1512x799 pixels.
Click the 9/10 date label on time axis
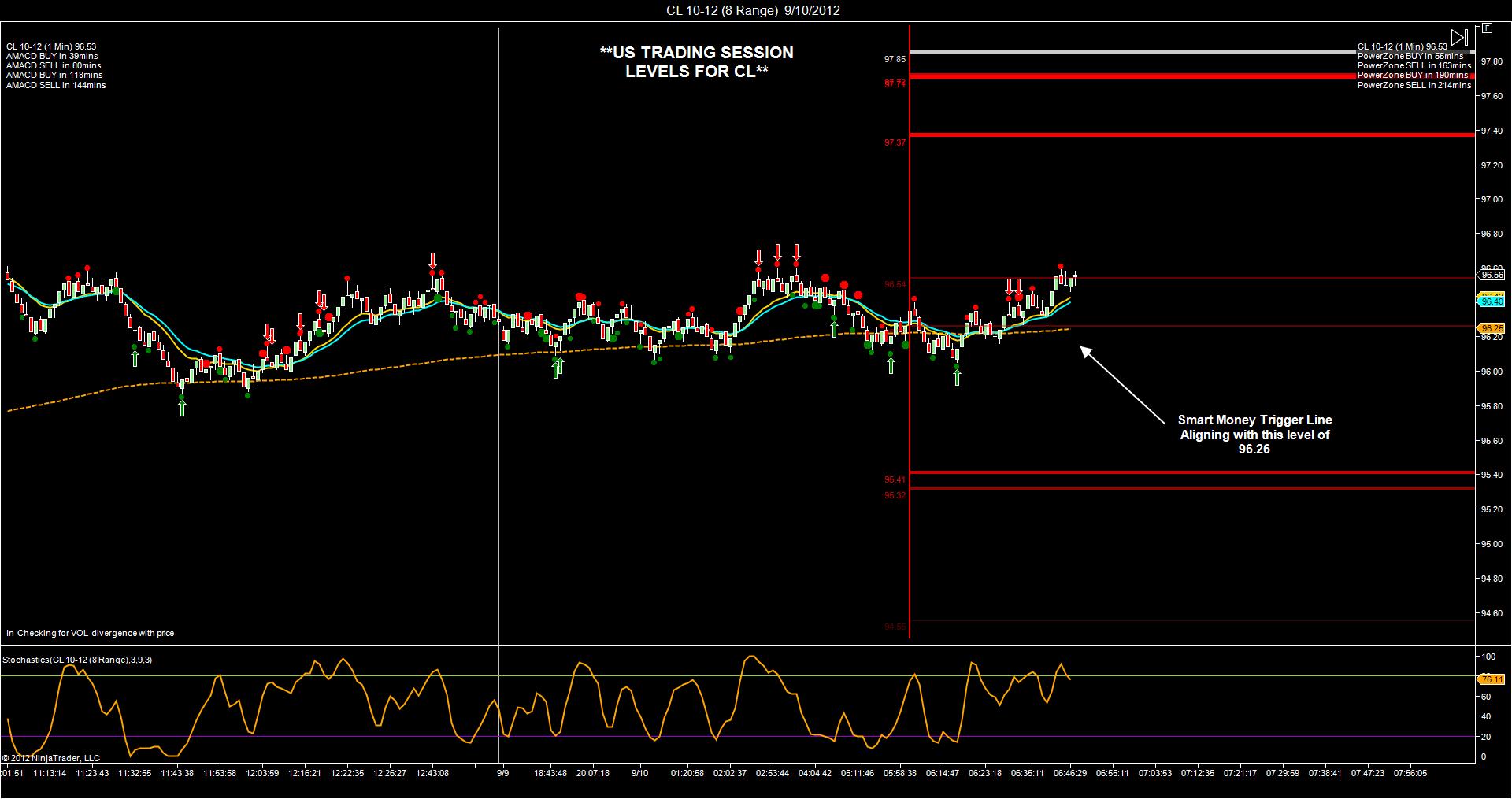pos(639,773)
